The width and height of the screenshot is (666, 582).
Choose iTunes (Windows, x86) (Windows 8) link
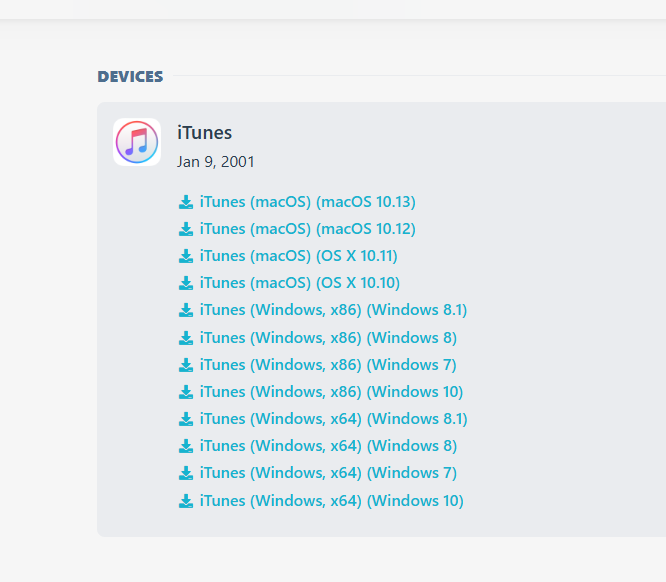click(x=328, y=338)
